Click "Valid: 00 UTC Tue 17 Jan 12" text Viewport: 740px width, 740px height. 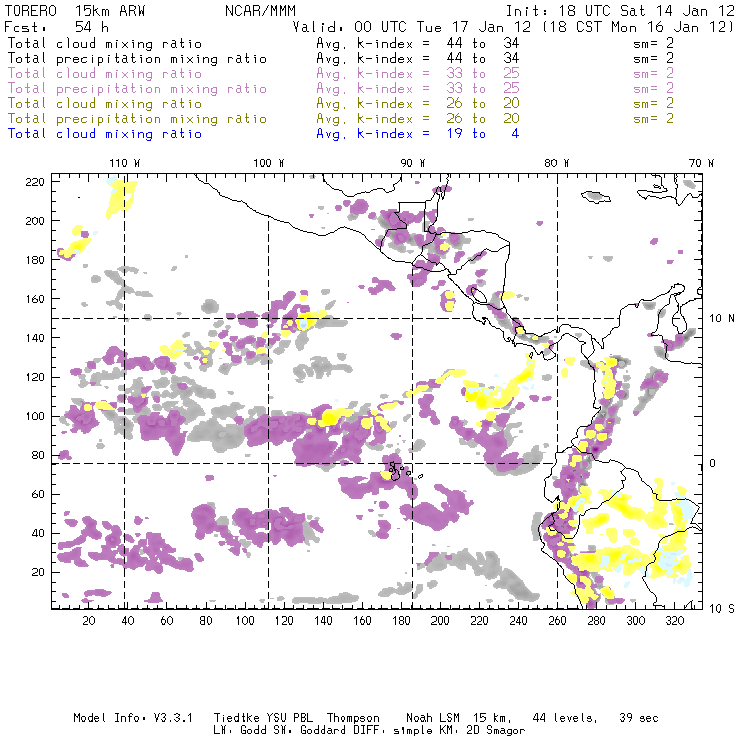coord(412,27)
